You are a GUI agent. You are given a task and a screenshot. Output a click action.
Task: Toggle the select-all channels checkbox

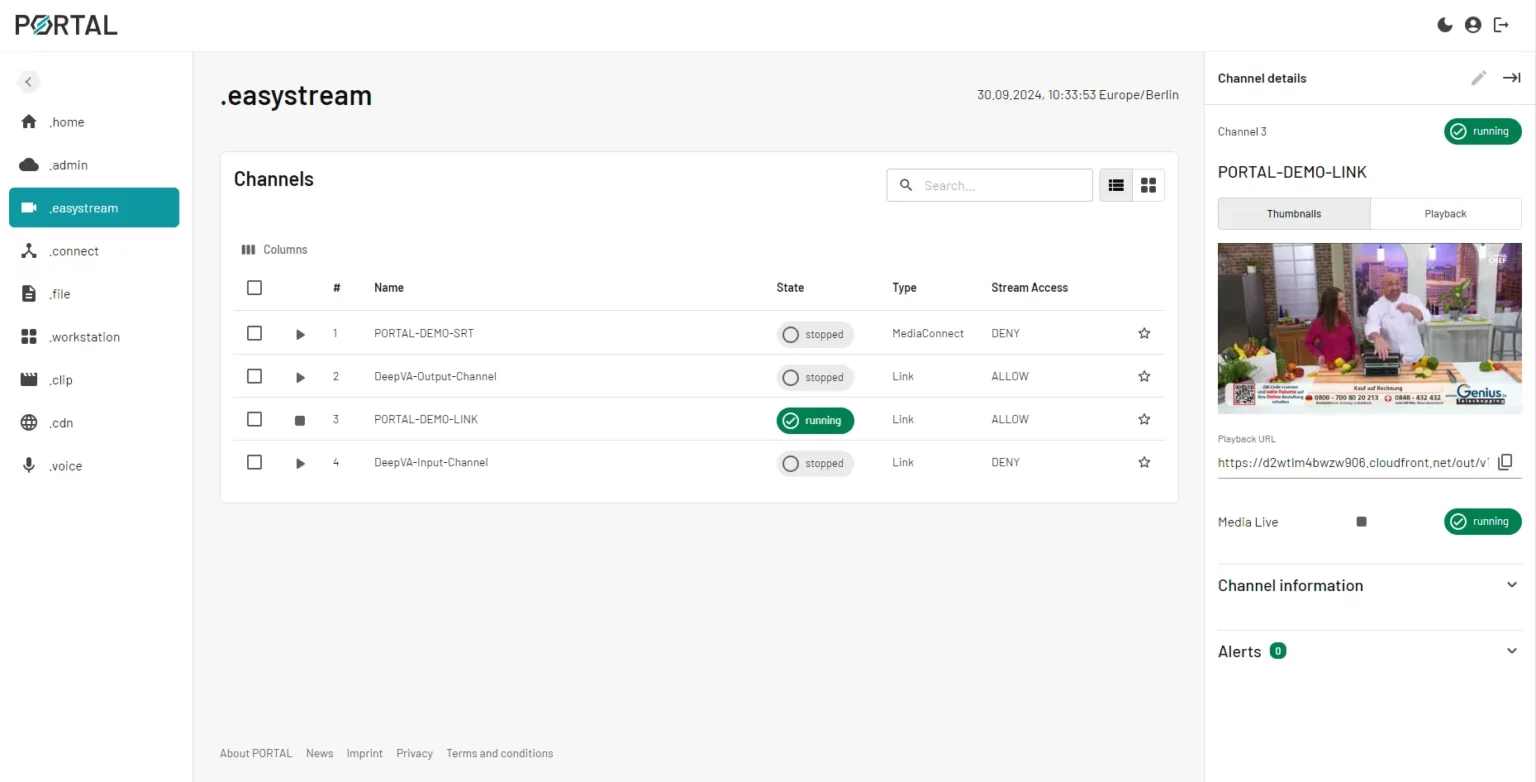(254, 288)
